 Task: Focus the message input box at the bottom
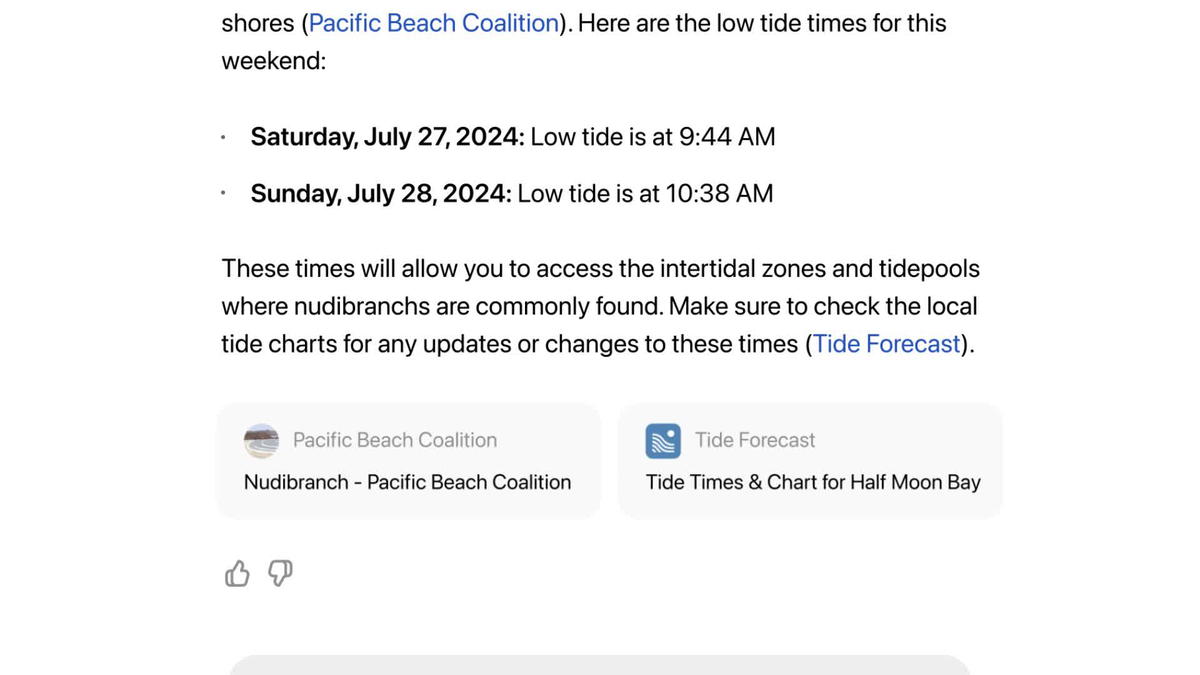click(x=600, y=665)
